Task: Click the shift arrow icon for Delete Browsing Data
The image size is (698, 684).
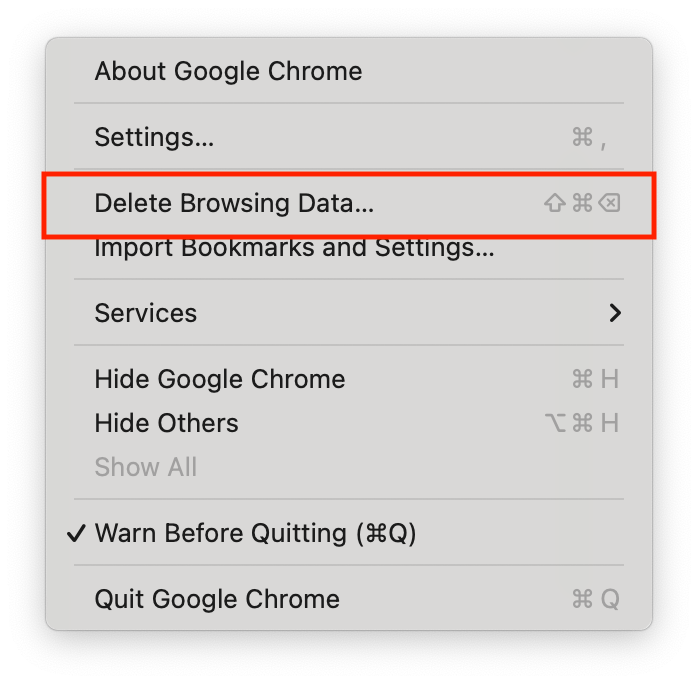Action: click(x=554, y=204)
